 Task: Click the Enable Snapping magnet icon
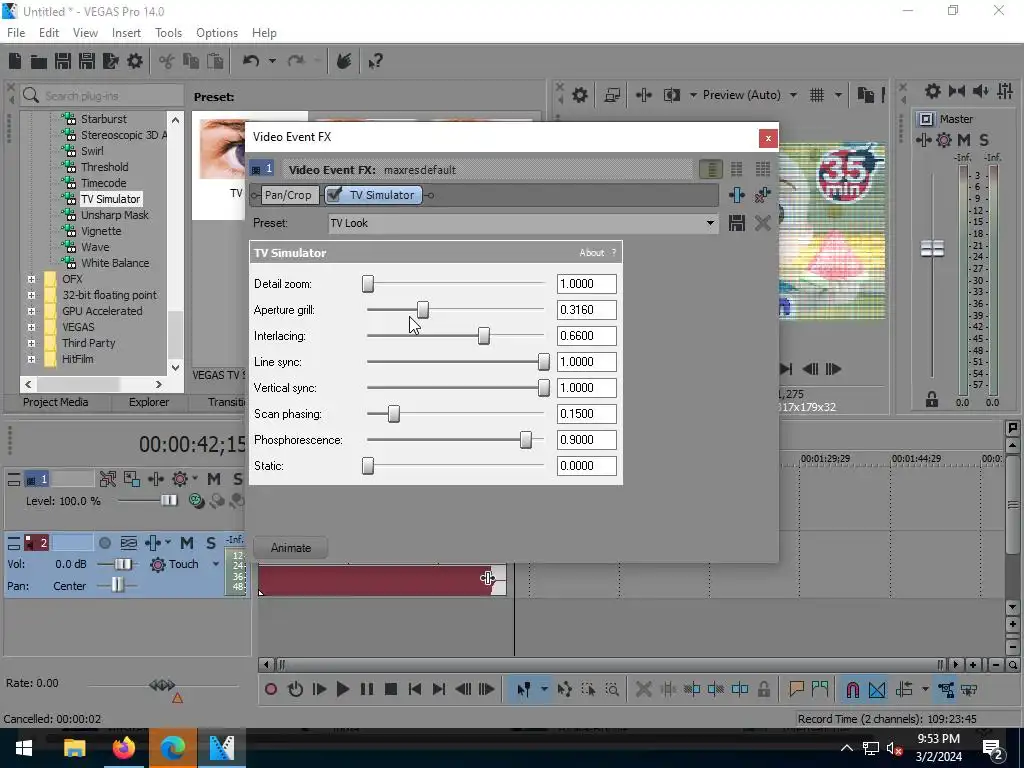(x=852, y=689)
